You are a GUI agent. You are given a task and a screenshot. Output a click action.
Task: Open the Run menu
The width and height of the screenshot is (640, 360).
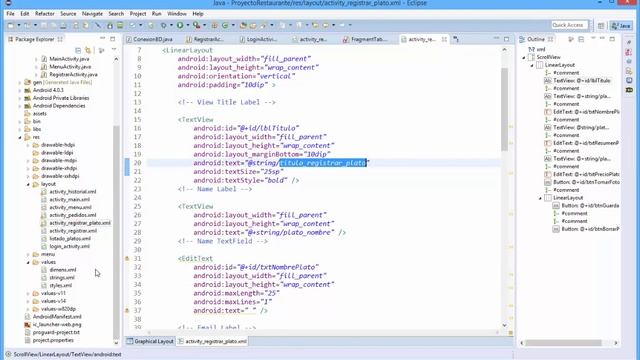click(157, 13)
